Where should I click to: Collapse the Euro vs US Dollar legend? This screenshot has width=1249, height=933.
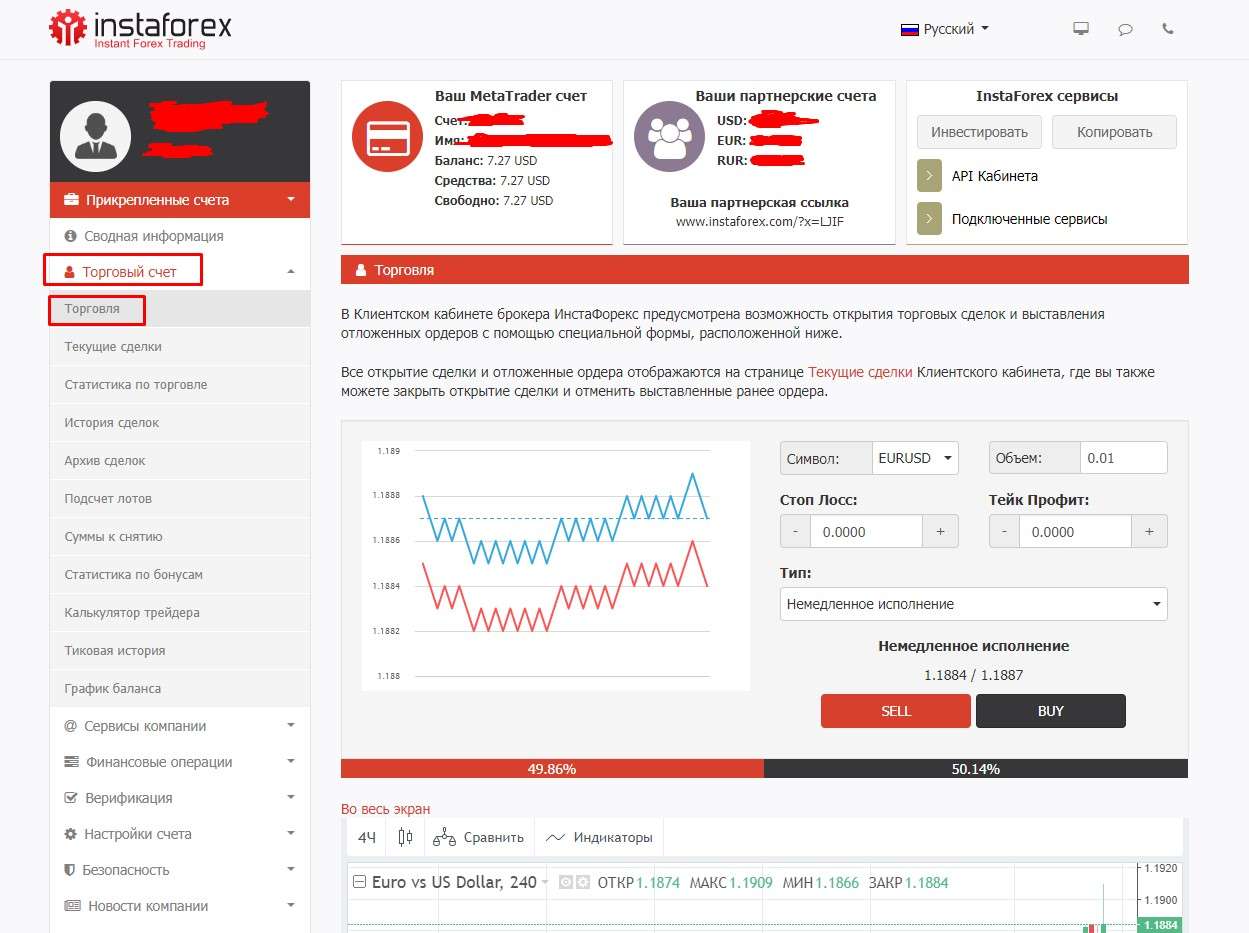[x=359, y=882]
